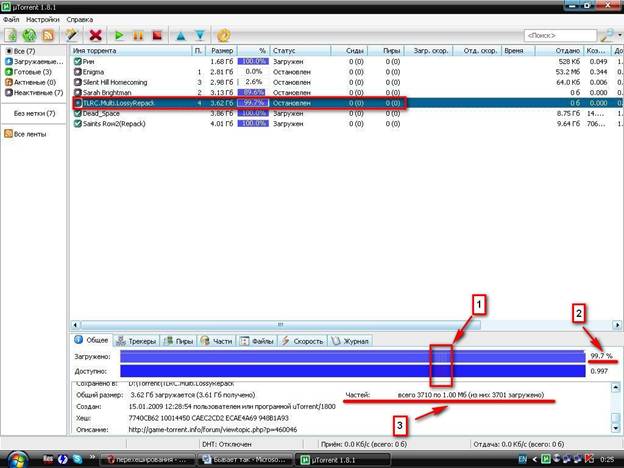Image resolution: width=624 pixels, height=468 pixels.
Task: Sort by Размер column header
Action: (x=222, y=51)
